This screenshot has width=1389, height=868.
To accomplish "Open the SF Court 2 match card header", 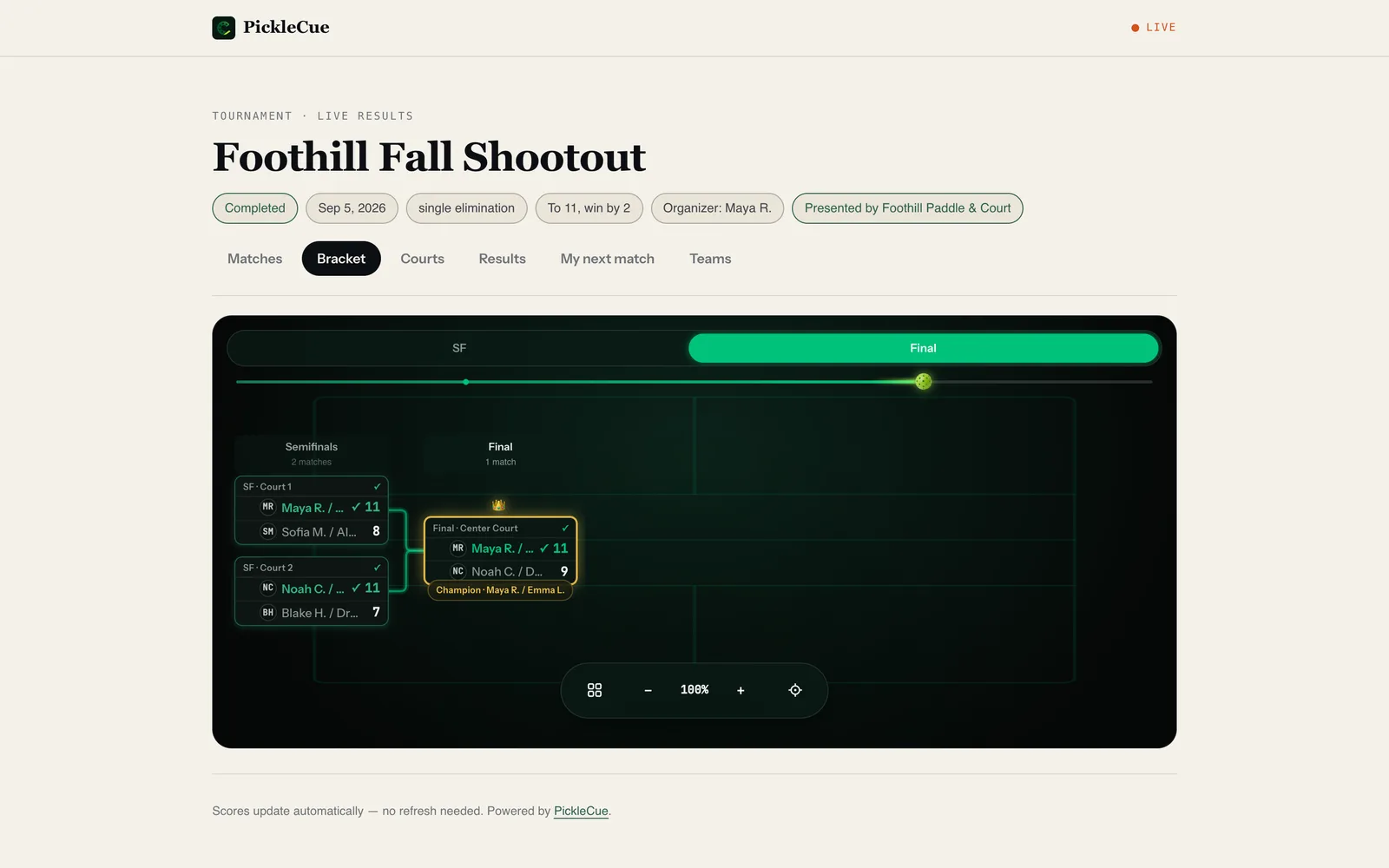I will coord(312,568).
